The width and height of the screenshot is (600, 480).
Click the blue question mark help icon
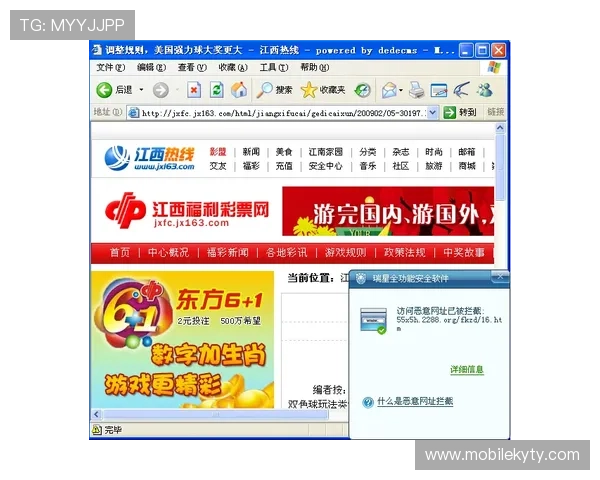click(x=368, y=402)
